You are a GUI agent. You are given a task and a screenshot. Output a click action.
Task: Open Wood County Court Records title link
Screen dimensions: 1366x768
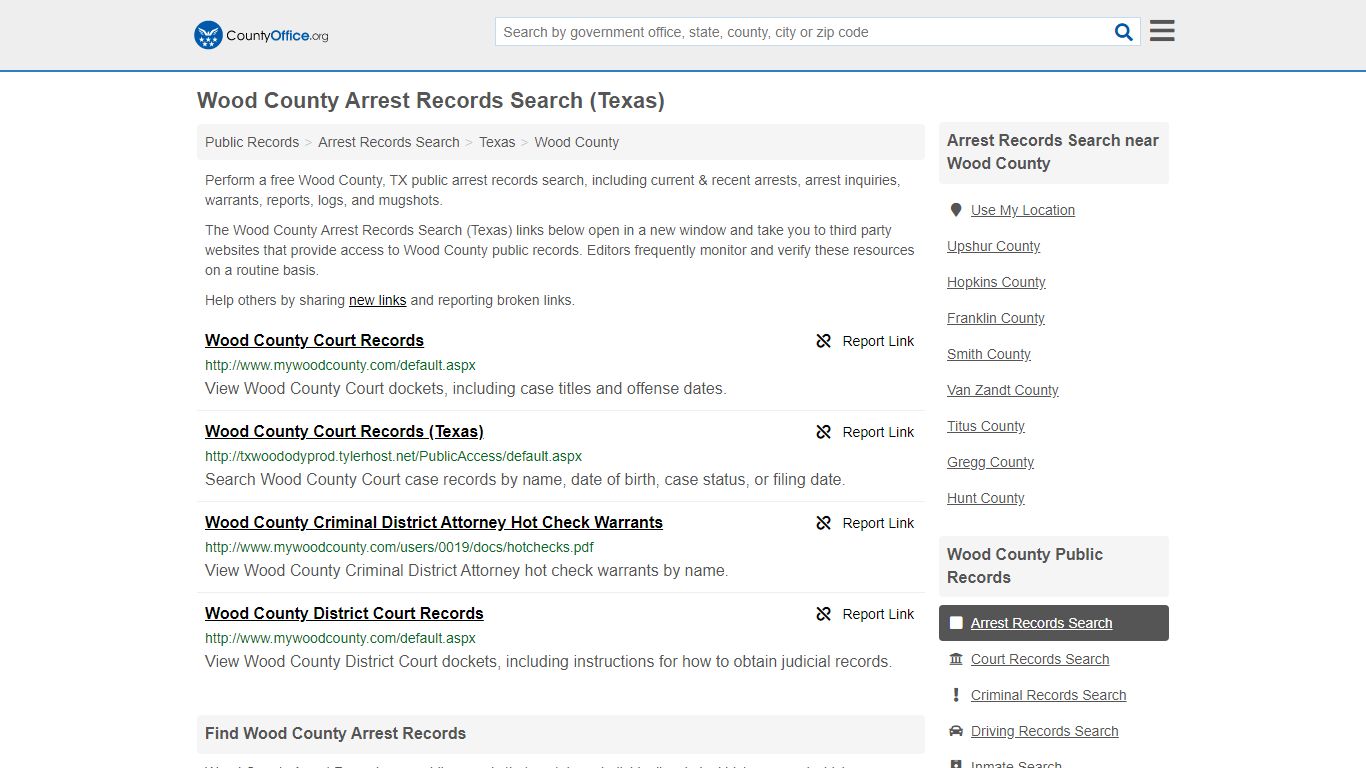click(x=314, y=340)
